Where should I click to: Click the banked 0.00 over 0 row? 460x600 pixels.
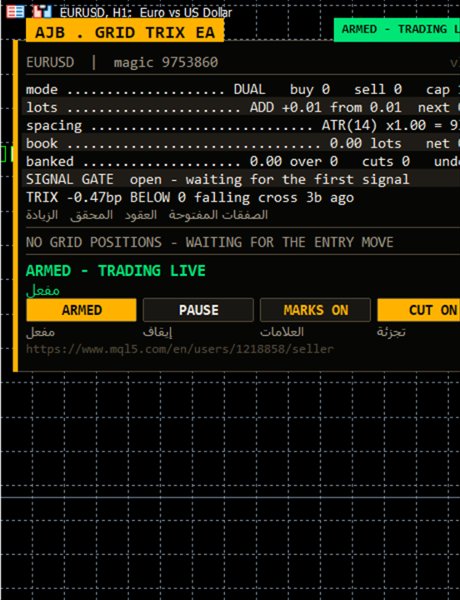pos(243,161)
